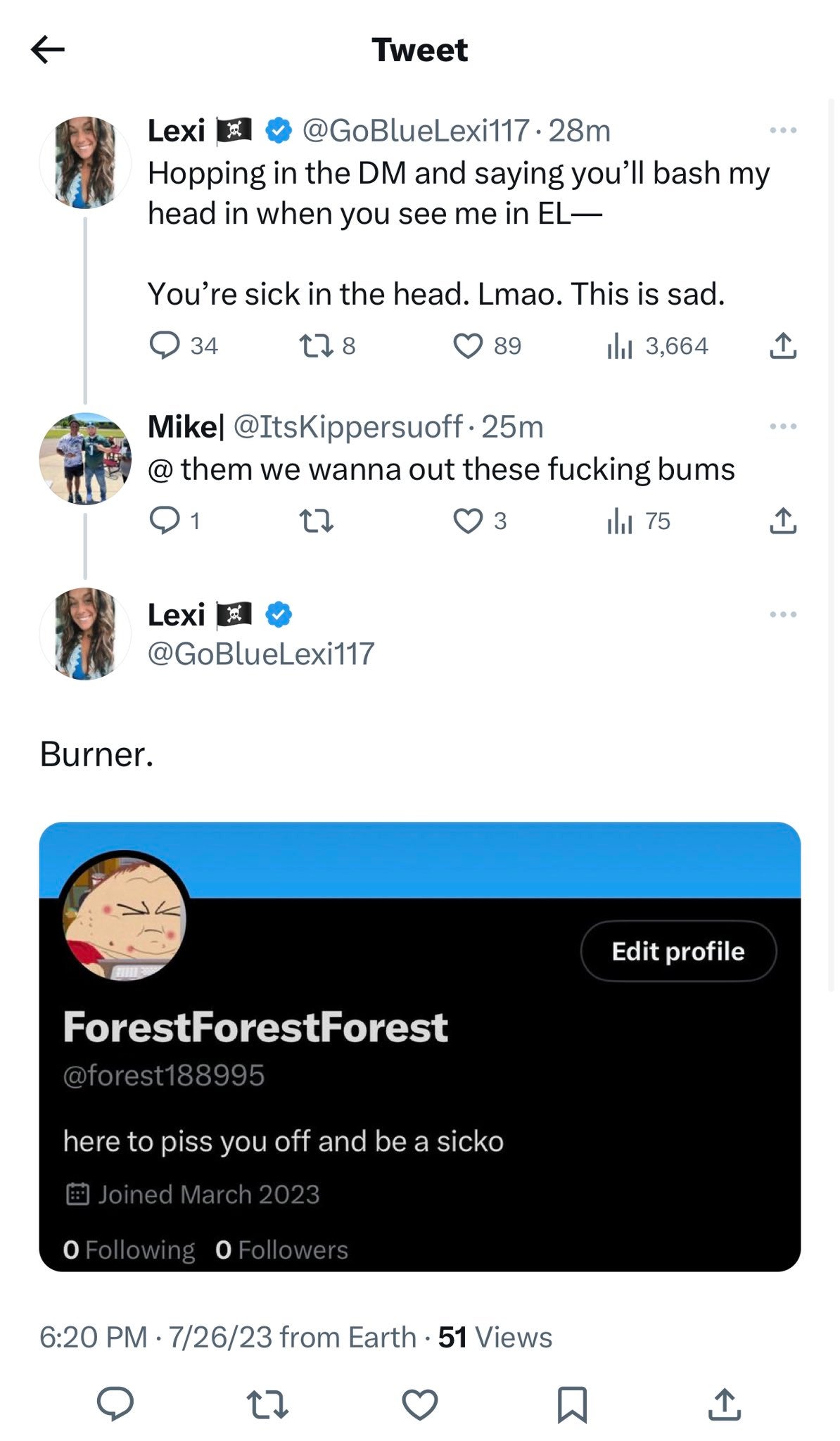Open replies on Lexi's tweet with 34 comments
The height and width of the screenshot is (1441, 840).
coord(165,346)
